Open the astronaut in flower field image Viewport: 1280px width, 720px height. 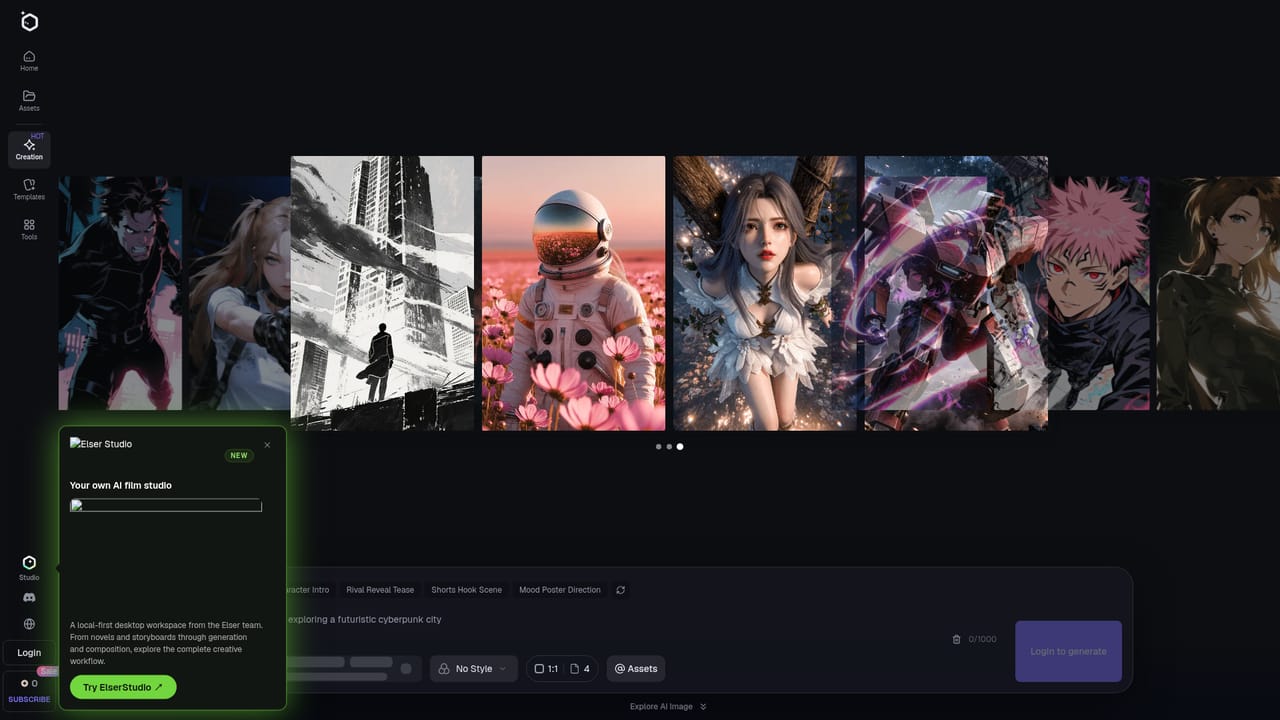[573, 293]
